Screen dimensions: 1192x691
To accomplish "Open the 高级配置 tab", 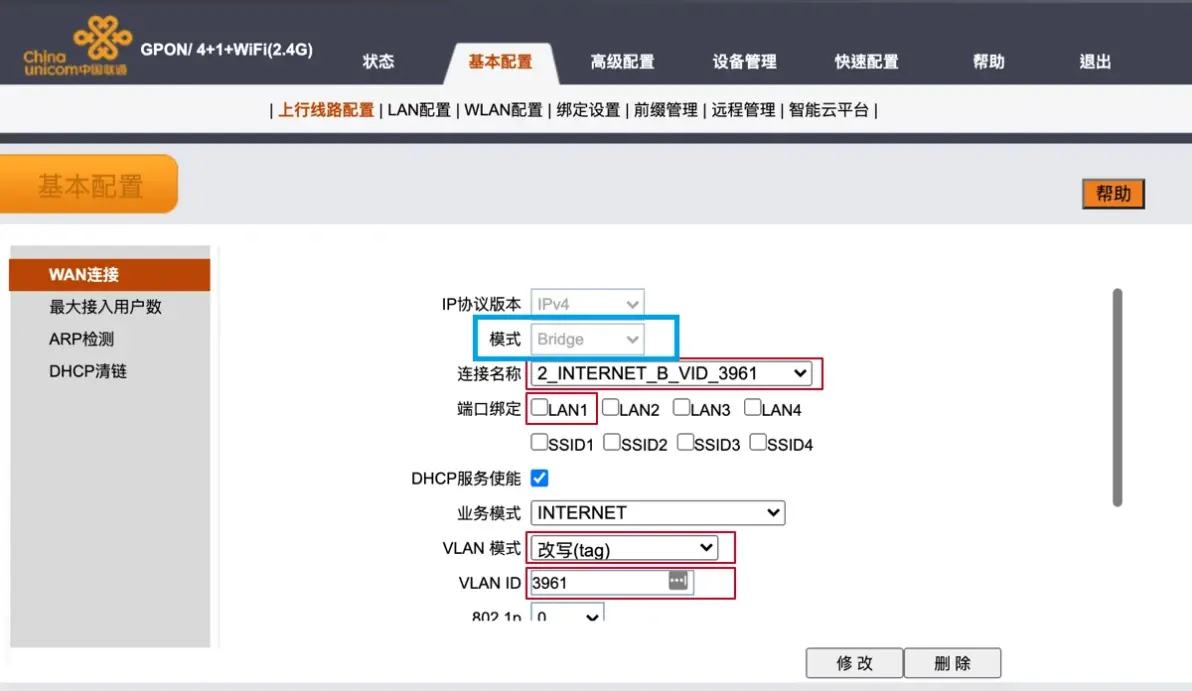I will coord(622,62).
